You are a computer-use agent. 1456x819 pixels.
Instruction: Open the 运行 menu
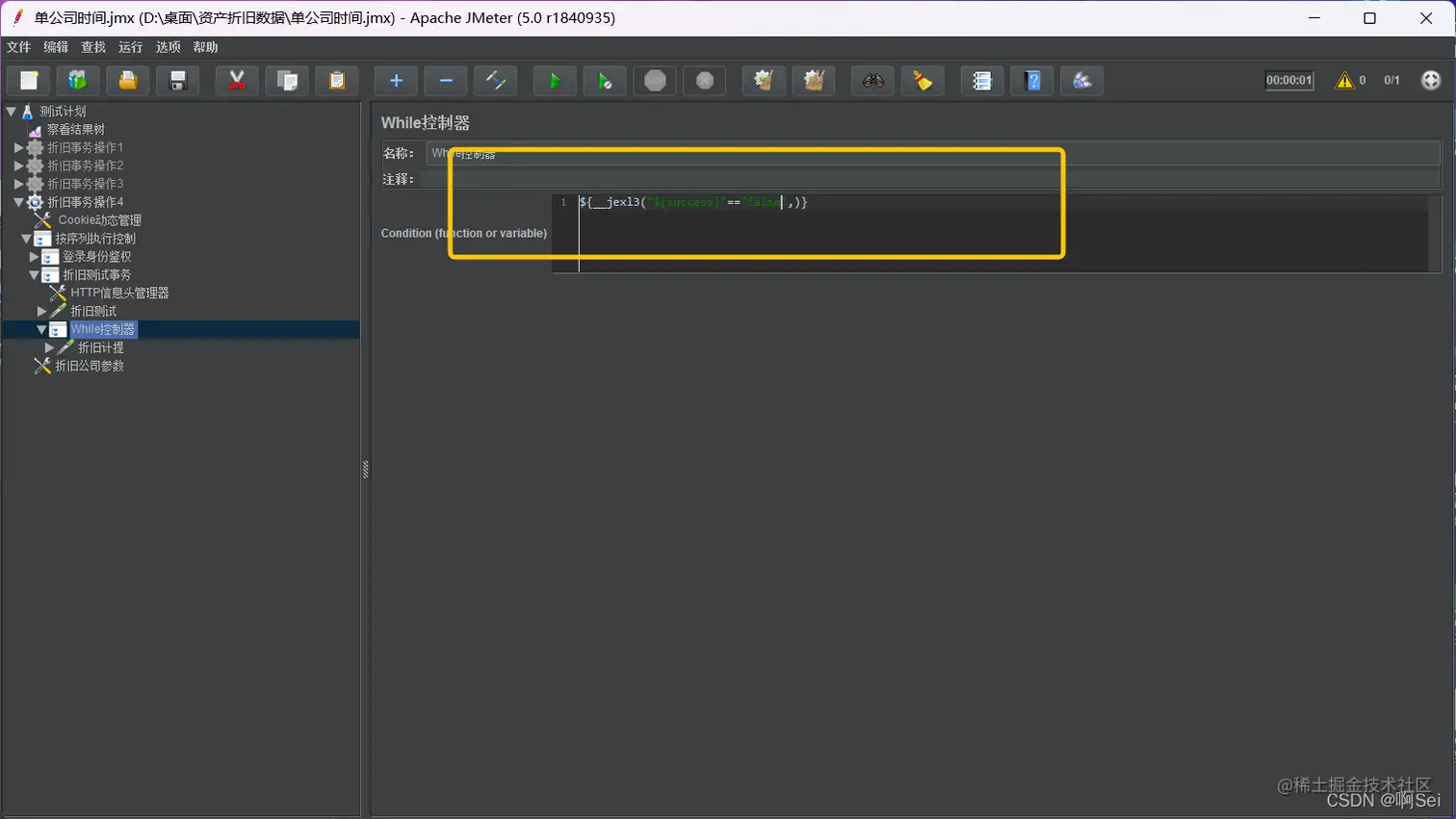pyautogui.click(x=130, y=47)
